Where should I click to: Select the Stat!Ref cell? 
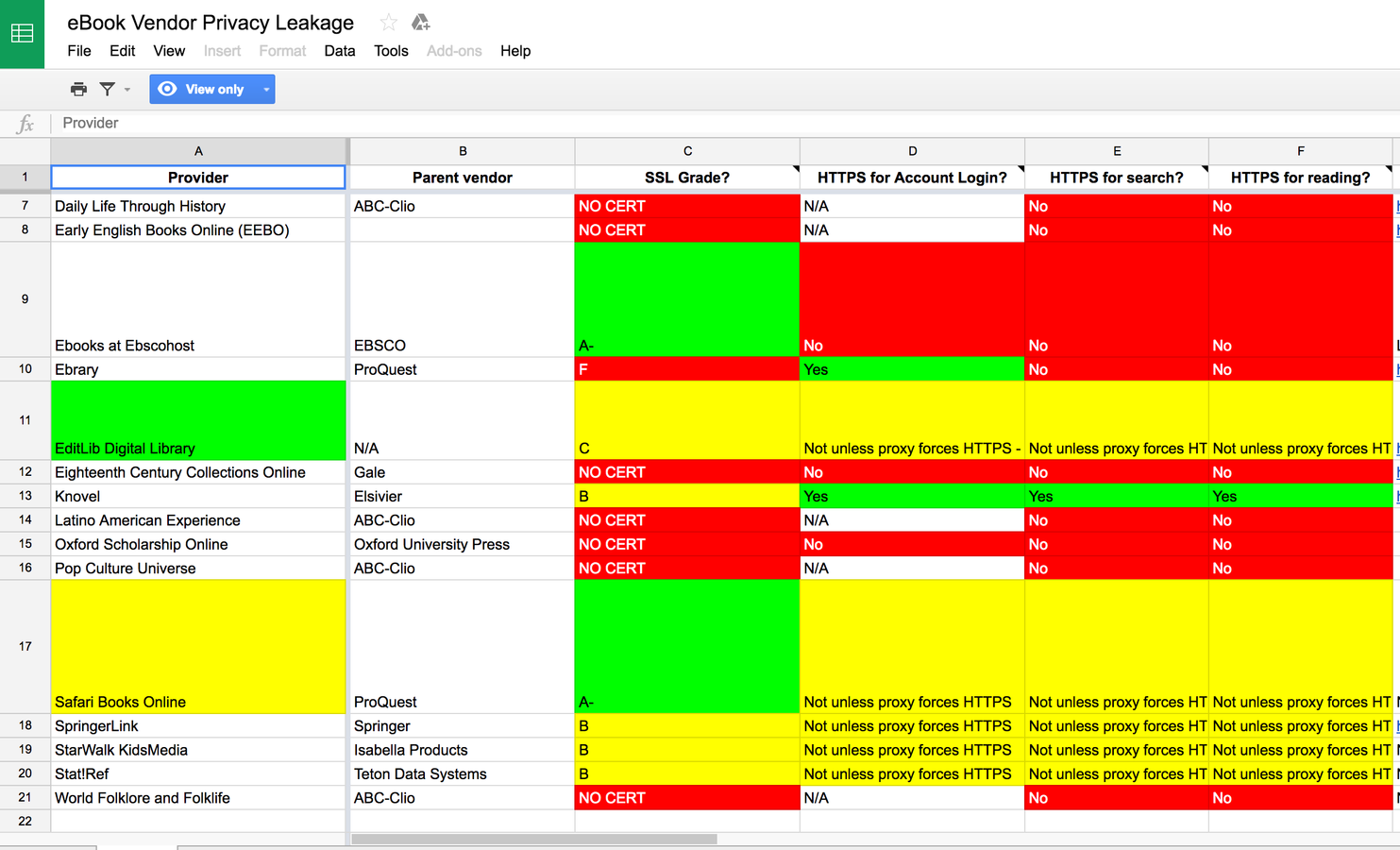pos(198,774)
